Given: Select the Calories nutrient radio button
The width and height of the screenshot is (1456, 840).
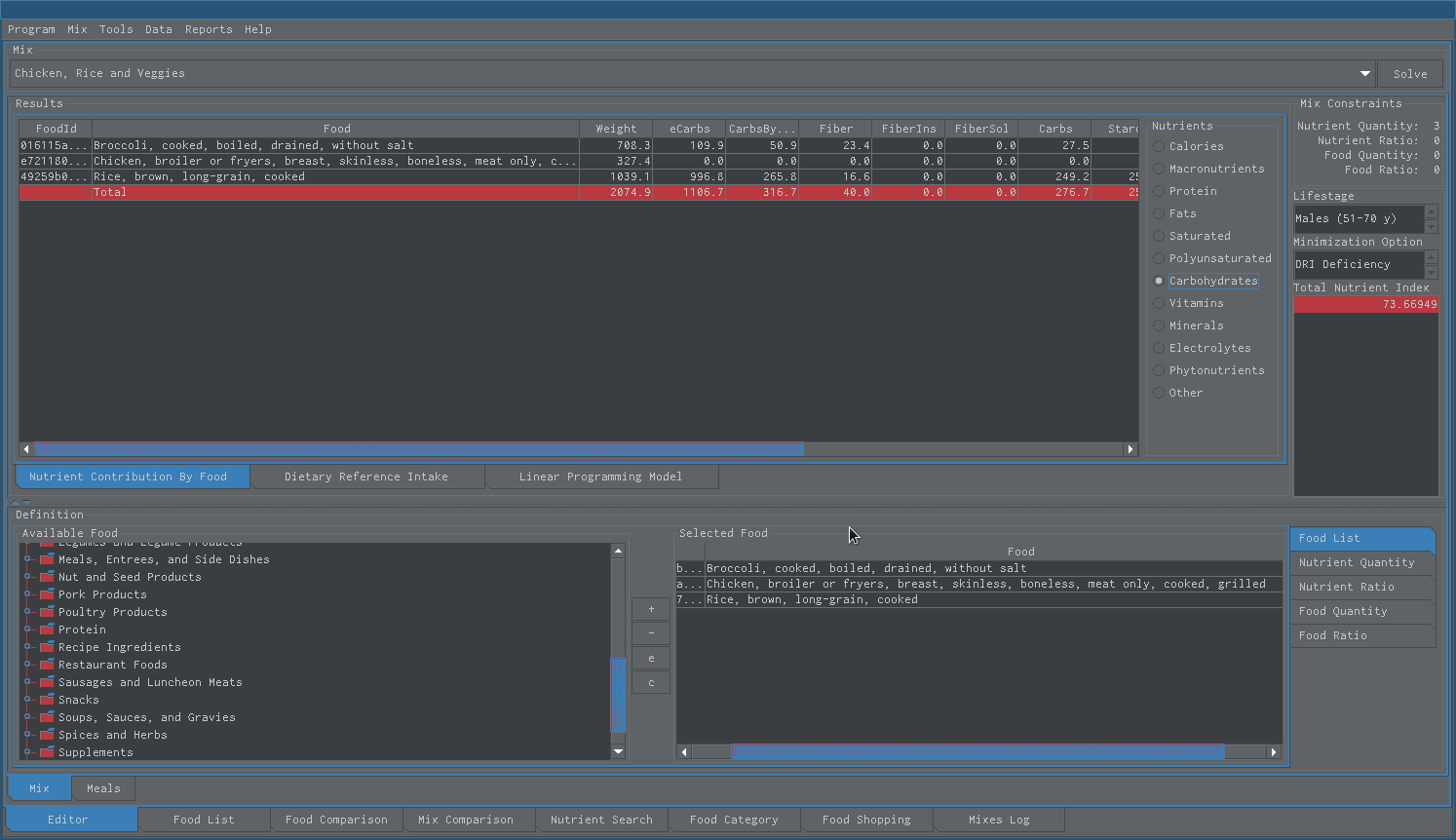Looking at the screenshot, I should tap(1159, 146).
